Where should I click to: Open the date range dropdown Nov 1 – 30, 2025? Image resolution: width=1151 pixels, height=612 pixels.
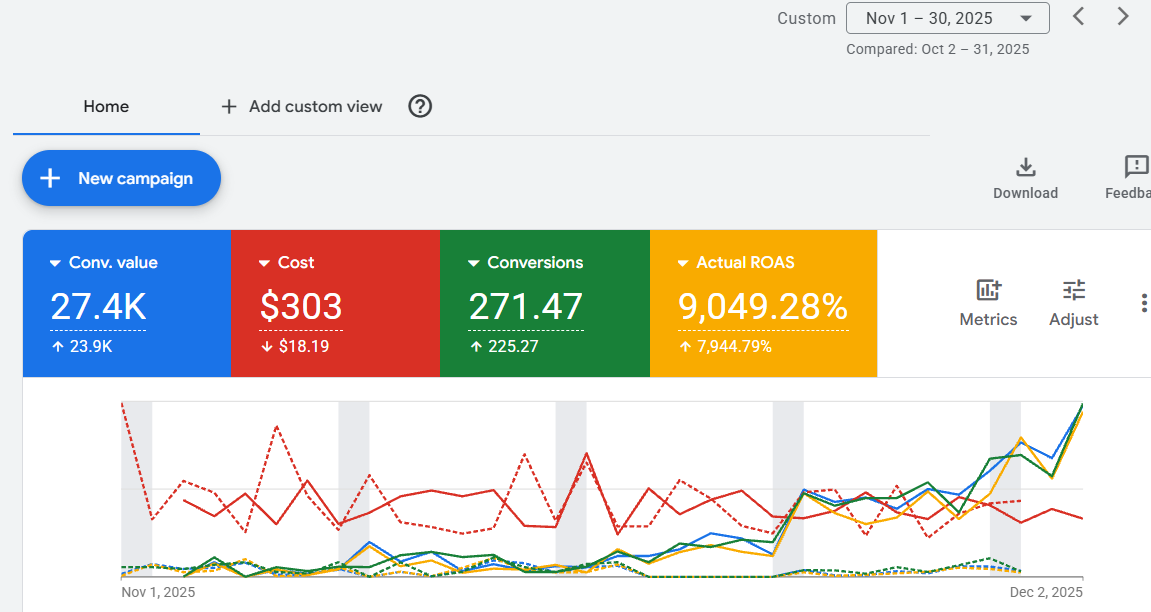click(x=947, y=18)
